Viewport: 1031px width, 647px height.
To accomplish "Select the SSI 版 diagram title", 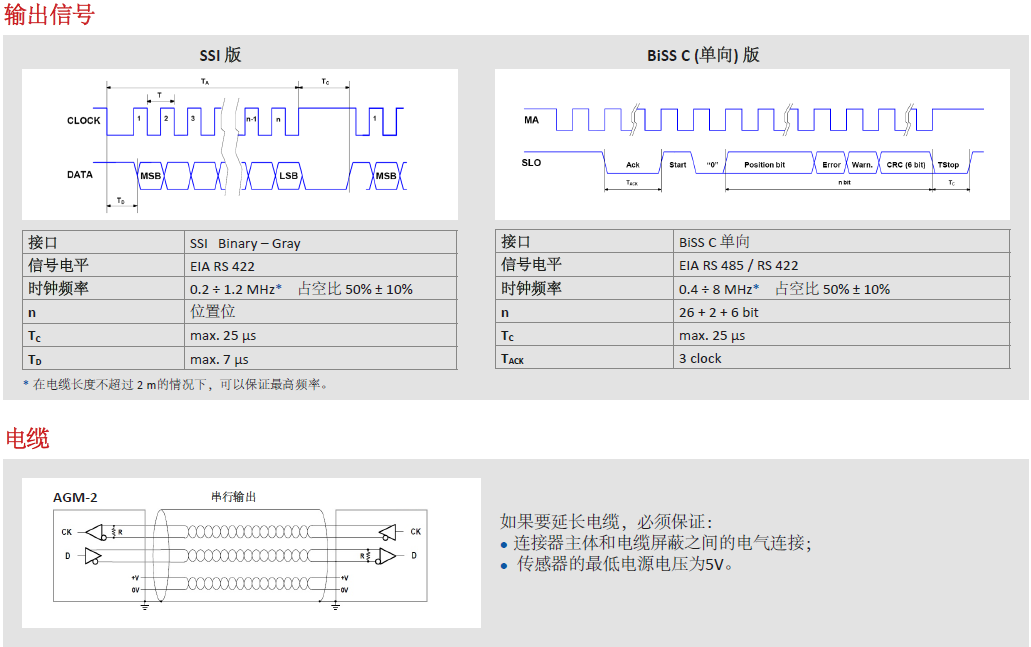I will click(x=221, y=55).
